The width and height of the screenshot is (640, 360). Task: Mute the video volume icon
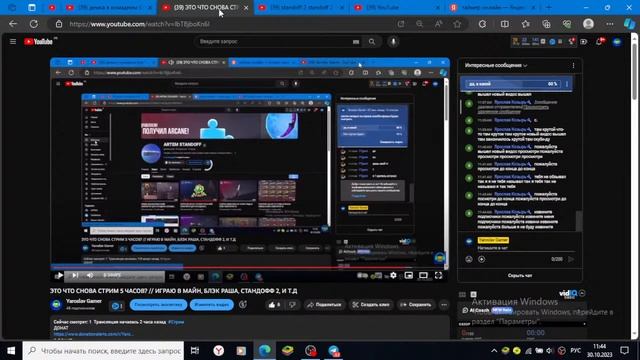pos(90,276)
